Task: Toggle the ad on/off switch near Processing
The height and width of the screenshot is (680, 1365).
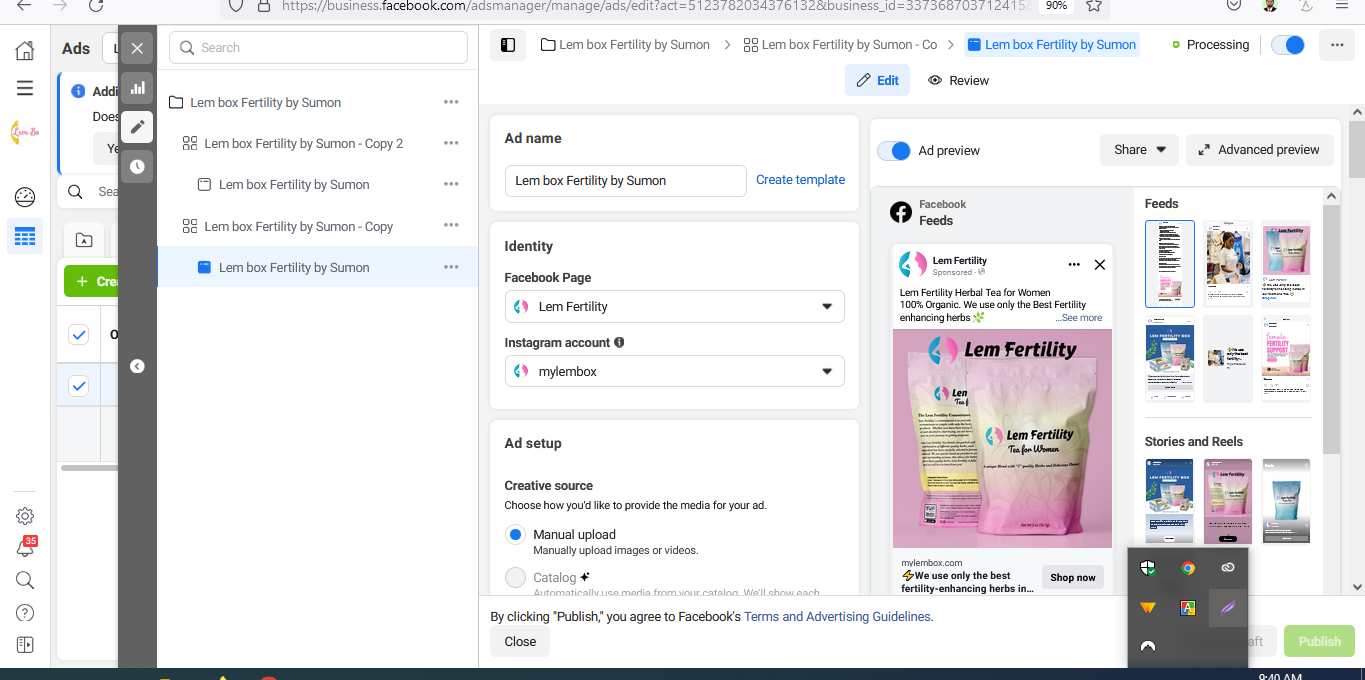Action: (1288, 45)
